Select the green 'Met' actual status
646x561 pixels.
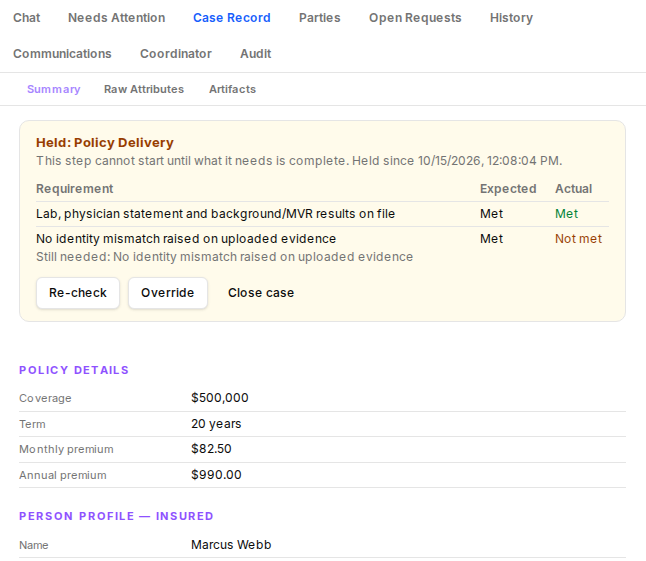(x=566, y=214)
